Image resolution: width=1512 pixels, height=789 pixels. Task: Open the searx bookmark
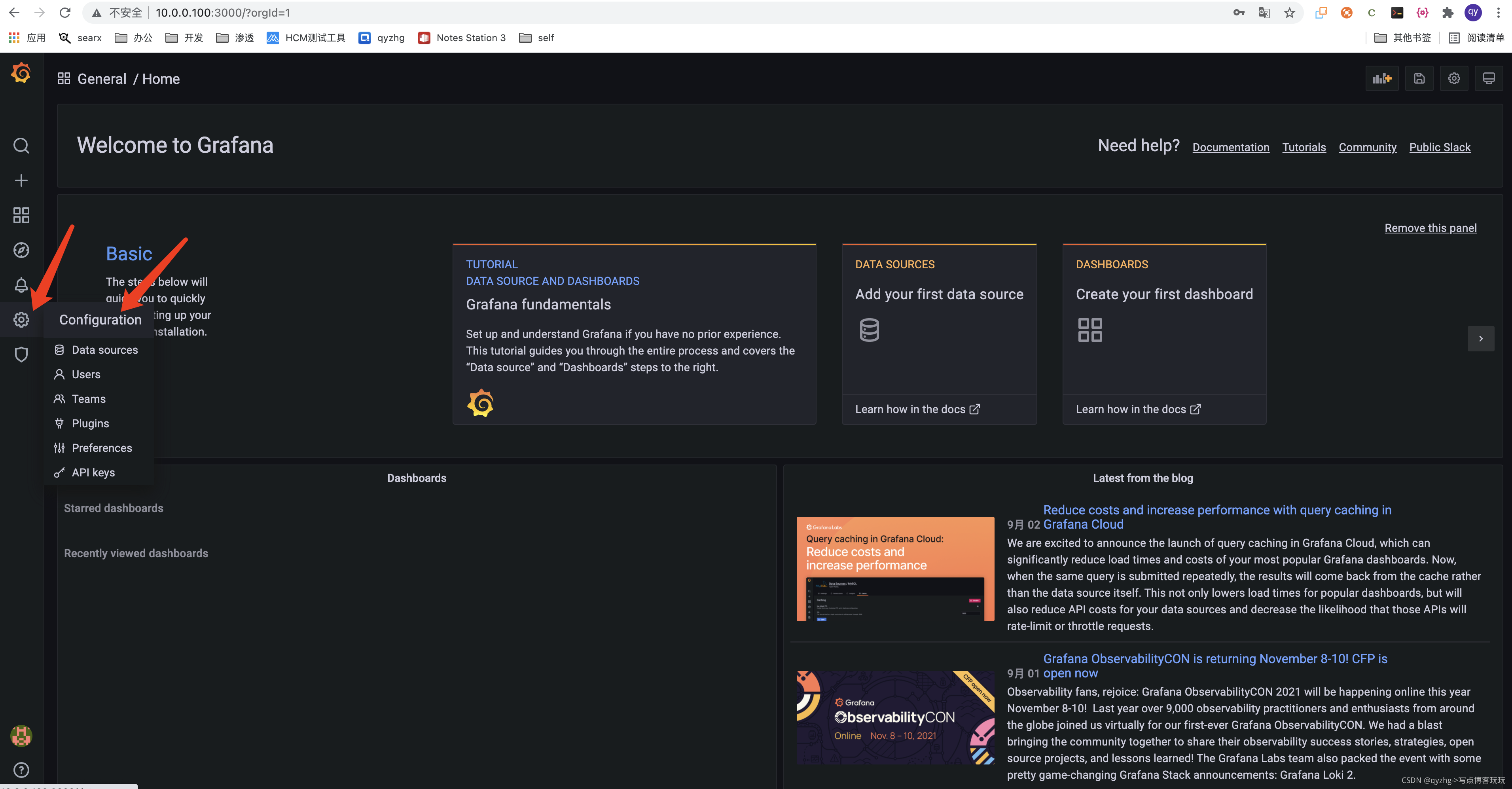[x=80, y=38]
